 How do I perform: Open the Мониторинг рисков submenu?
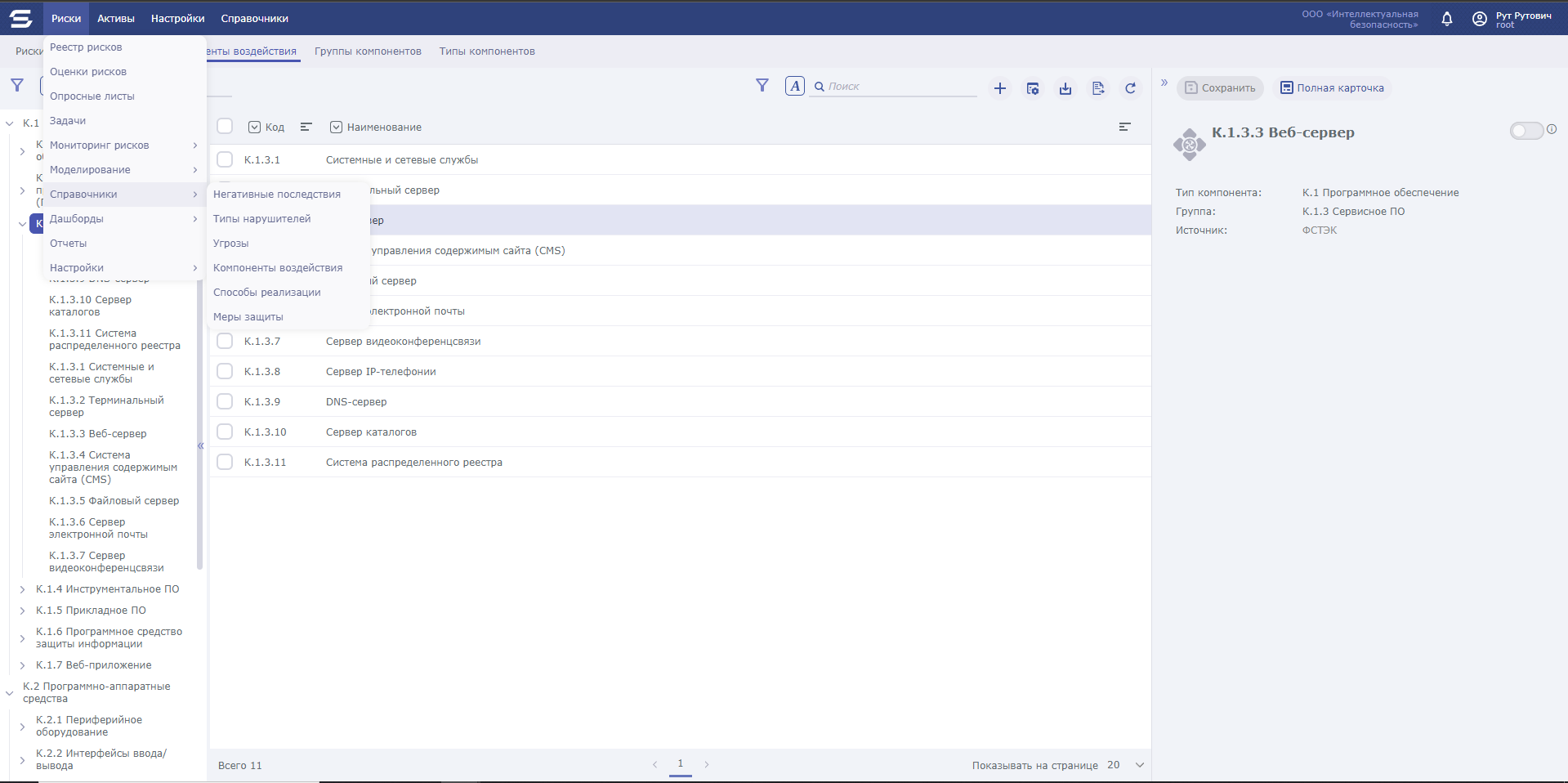tap(124, 145)
